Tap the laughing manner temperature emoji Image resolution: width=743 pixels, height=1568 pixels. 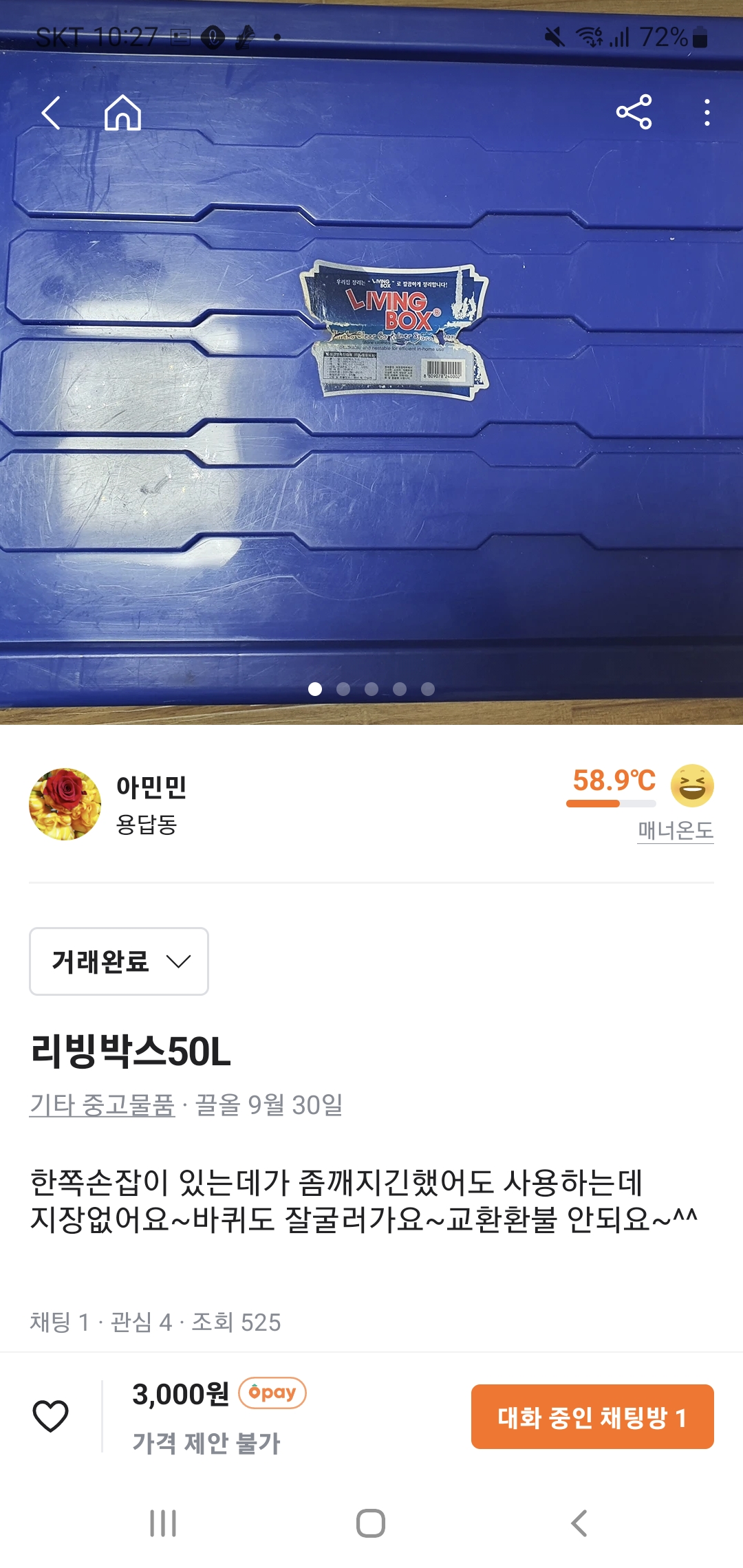click(x=692, y=785)
